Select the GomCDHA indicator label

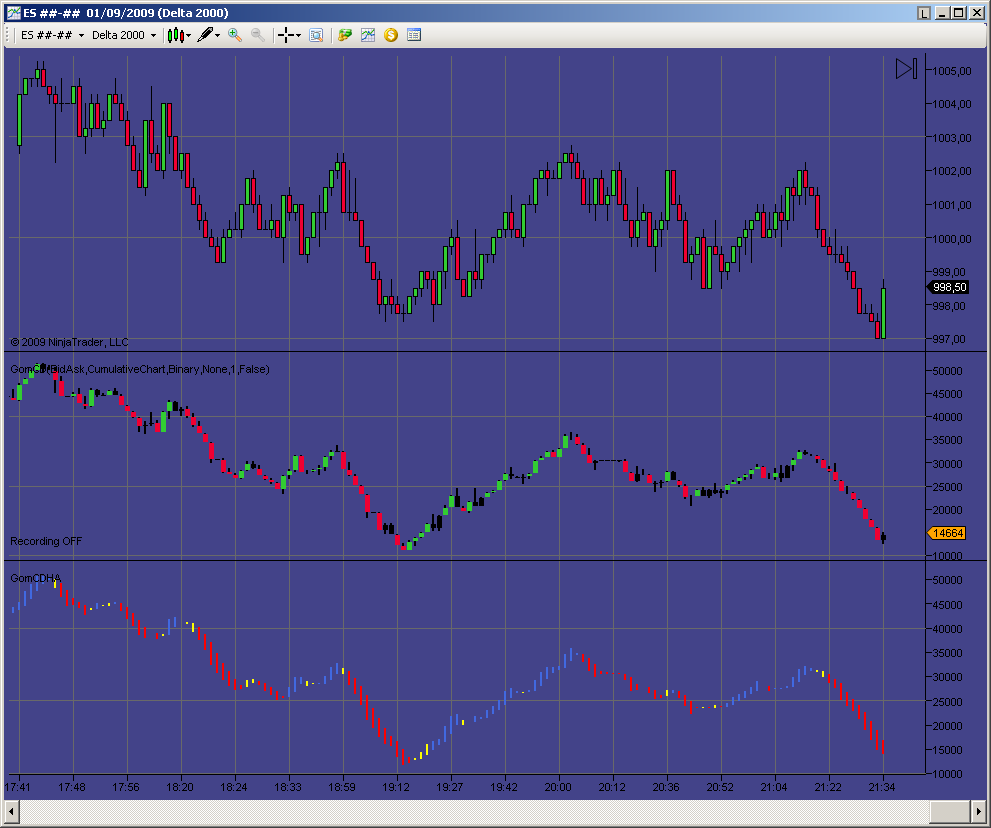(x=36, y=578)
